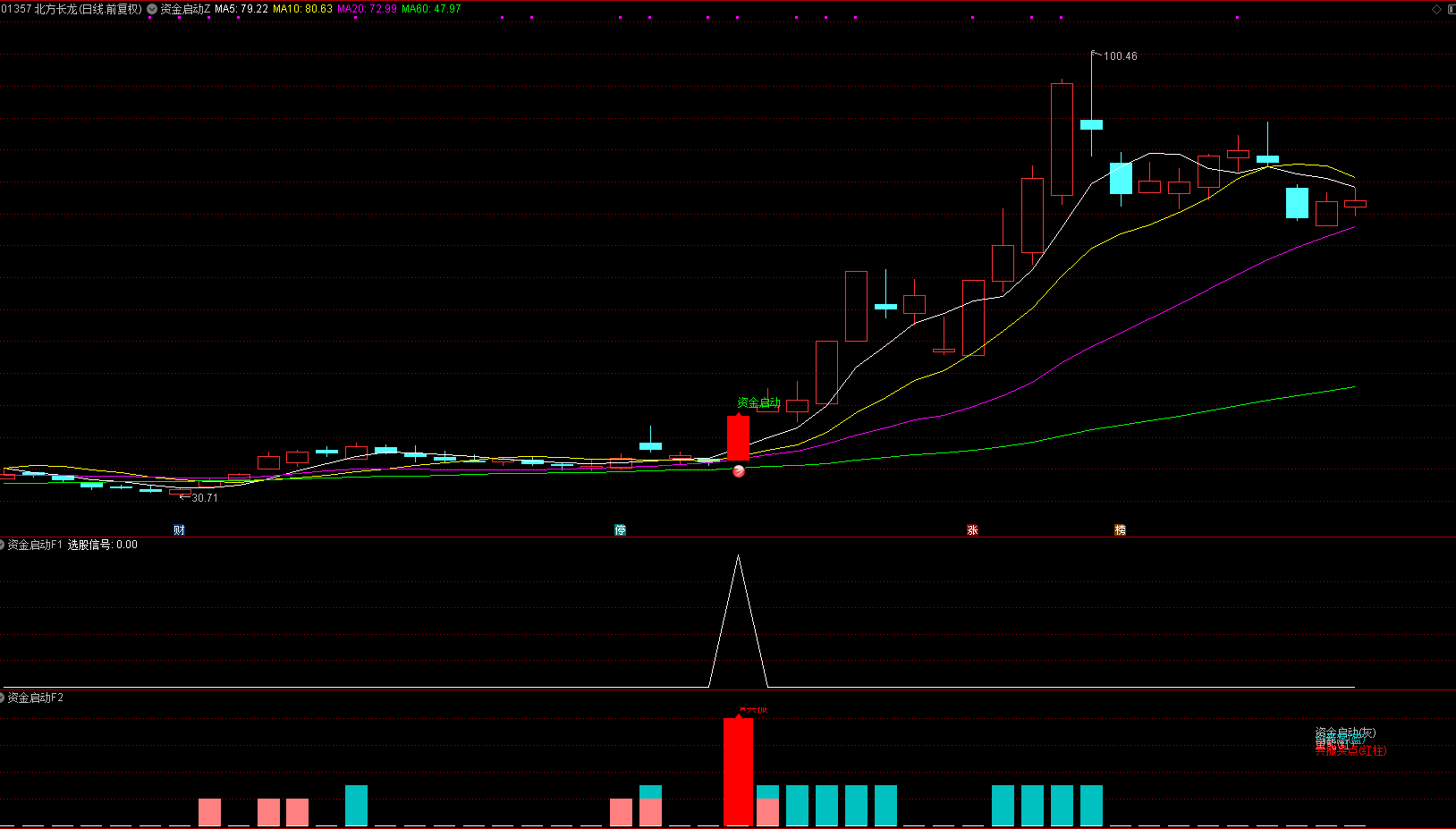Viewport: 1456px width, 829px height.
Task: Click the MA60: 47.97 label
Action: pyautogui.click(x=431, y=9)
